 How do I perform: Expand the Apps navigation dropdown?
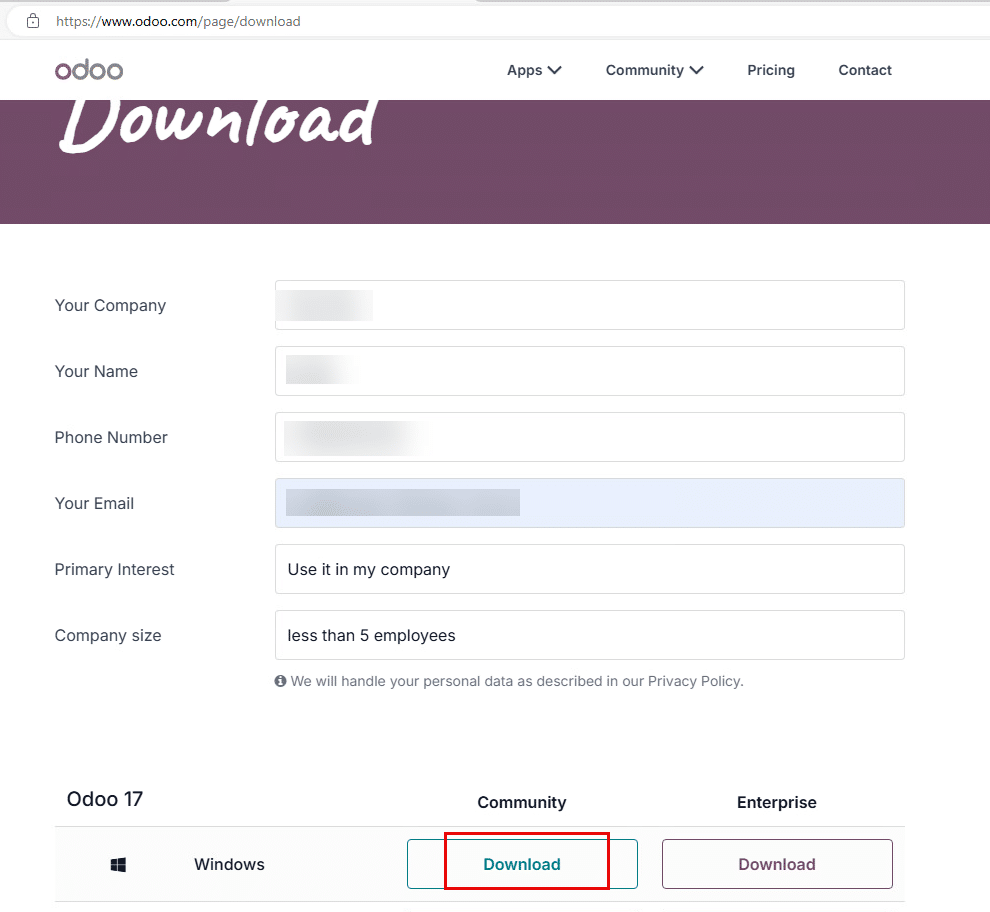[534, 70]
